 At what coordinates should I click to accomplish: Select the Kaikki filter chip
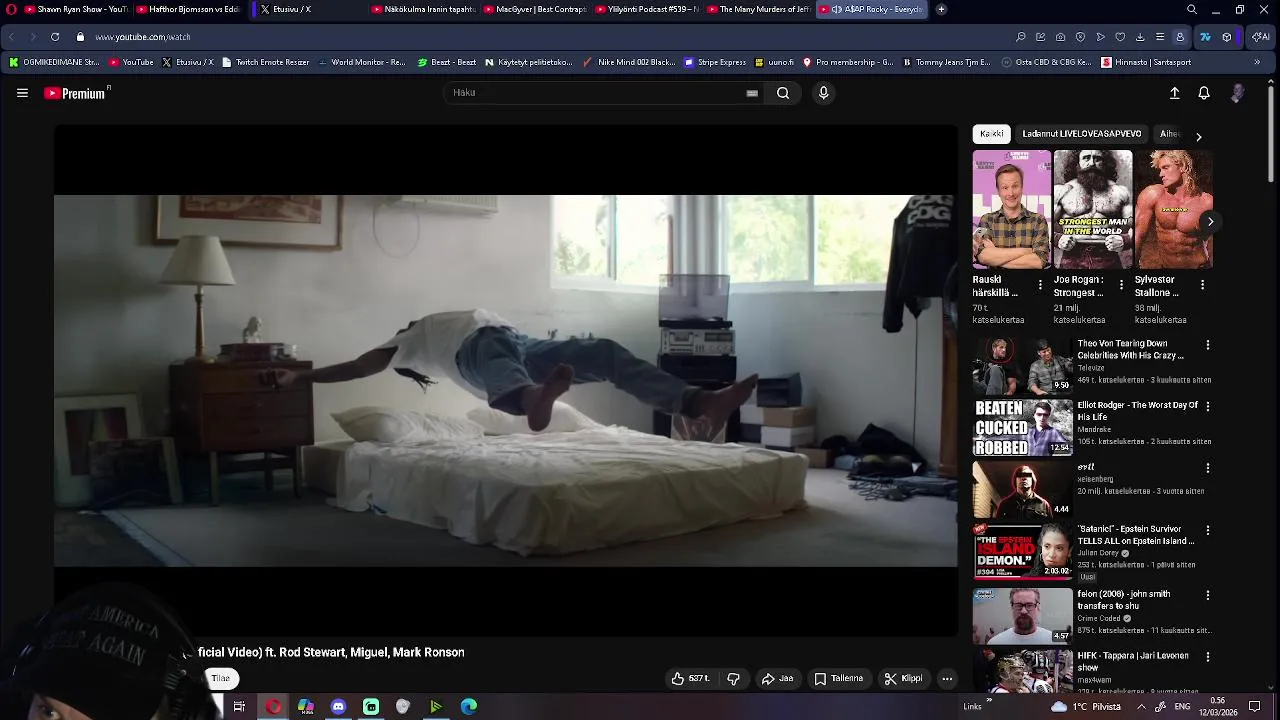tap(992, 134)
